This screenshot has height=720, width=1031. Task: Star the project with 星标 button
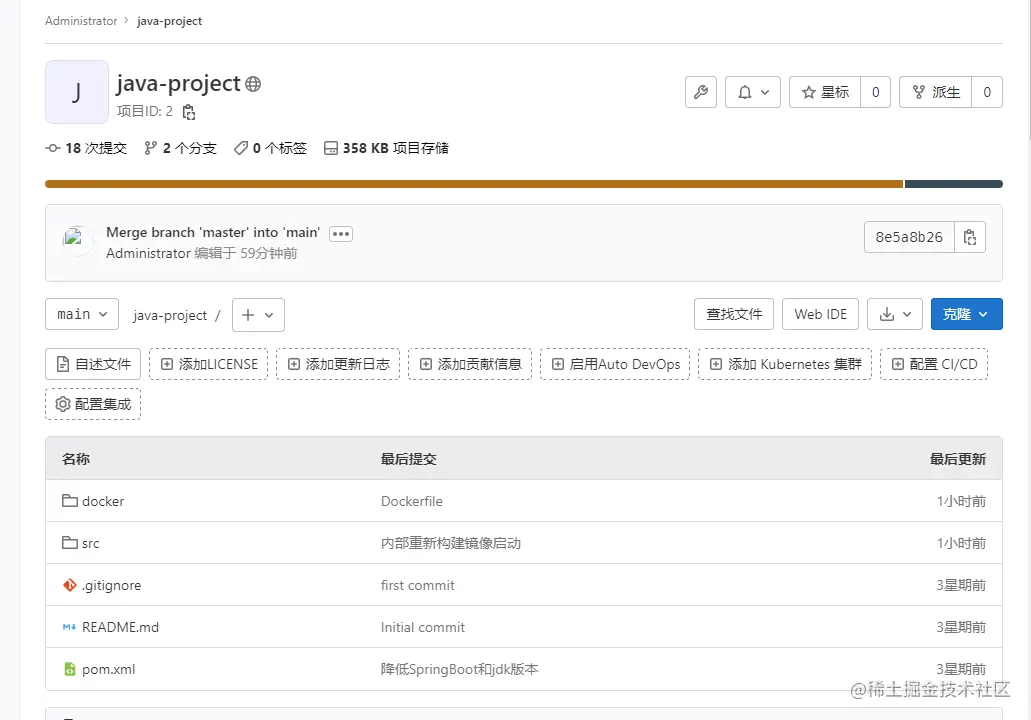825,92
